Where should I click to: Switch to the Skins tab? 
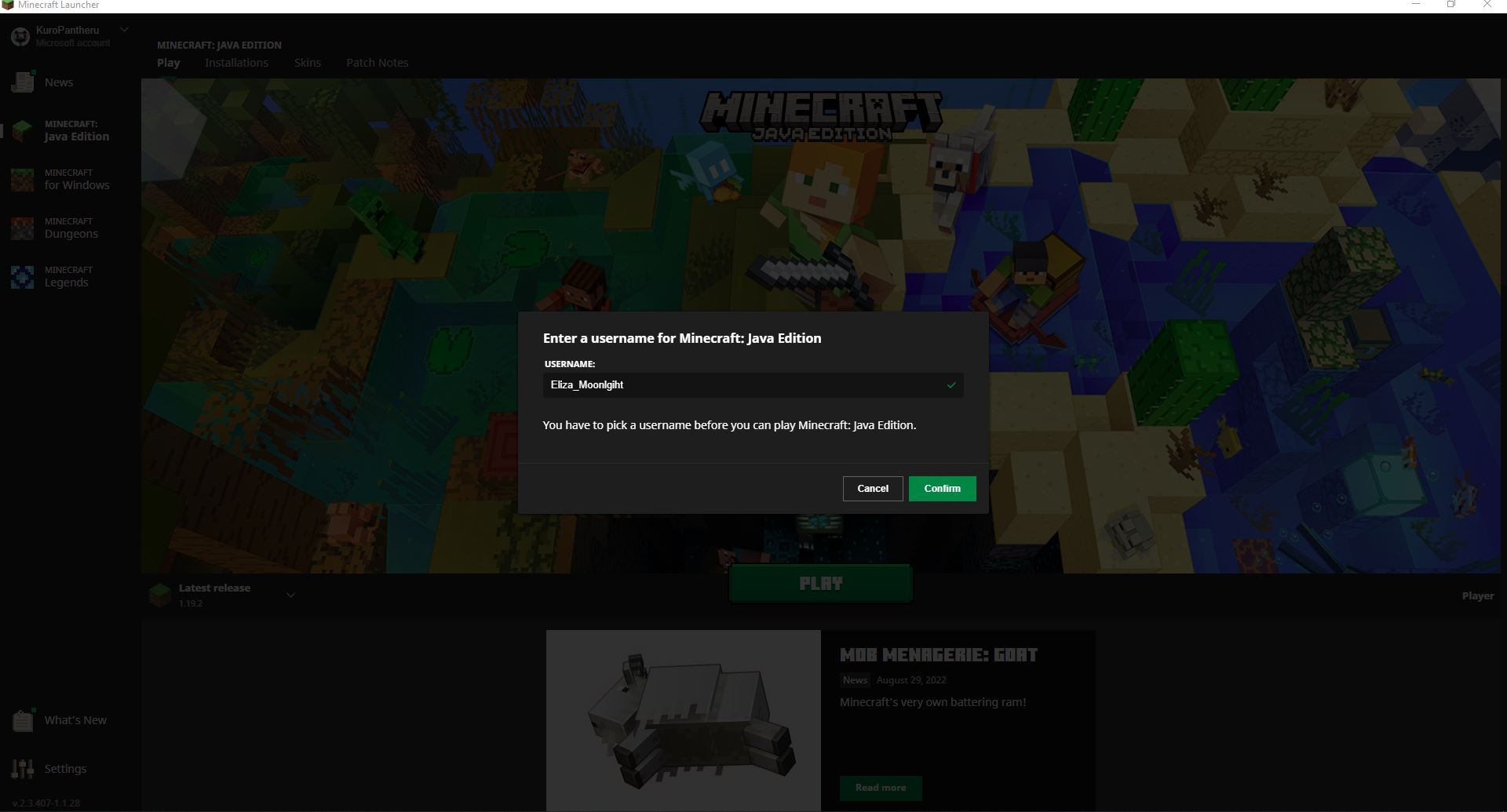click(x=308, y=63)
